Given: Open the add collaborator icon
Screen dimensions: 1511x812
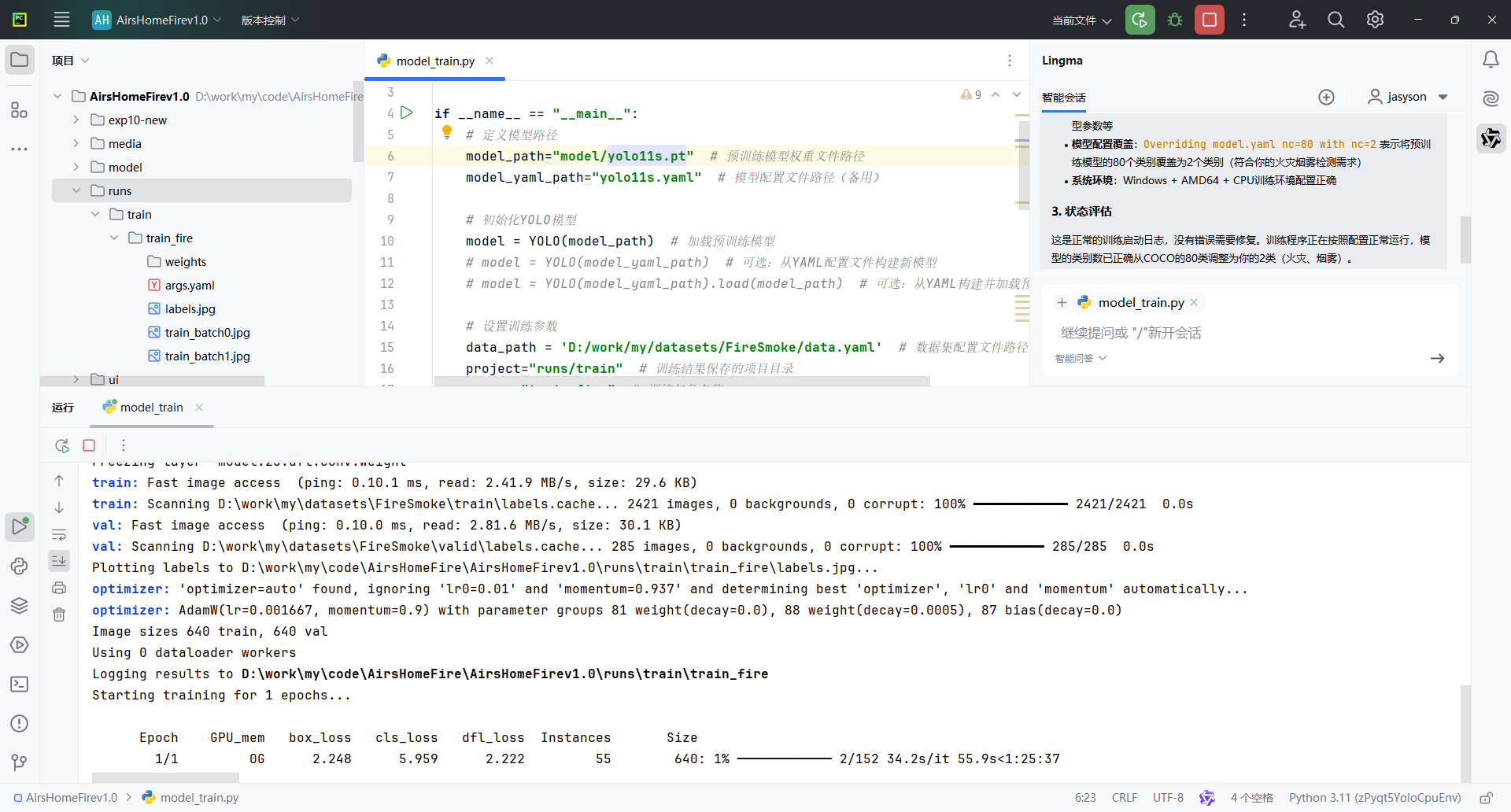Looking at the screenshot, I should click(x=1297, y=20).
